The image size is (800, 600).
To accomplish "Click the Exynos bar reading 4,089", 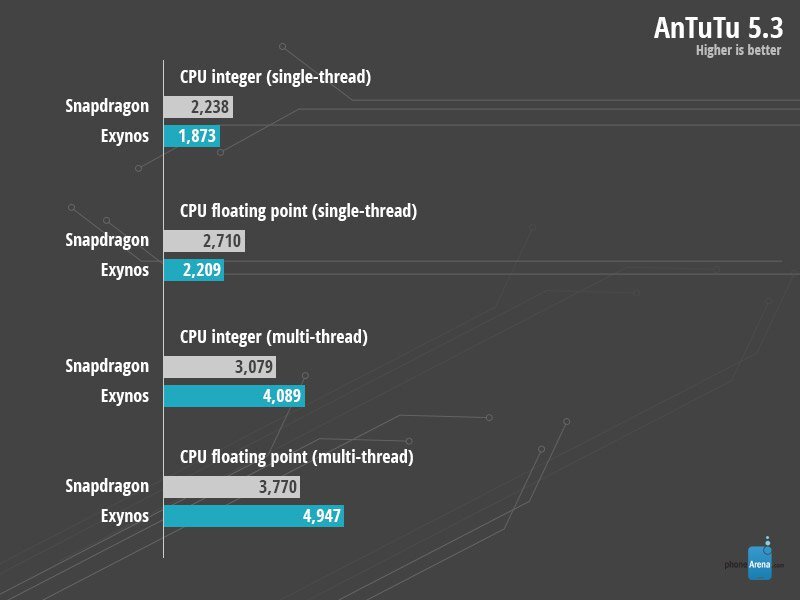I will [234, 396].
